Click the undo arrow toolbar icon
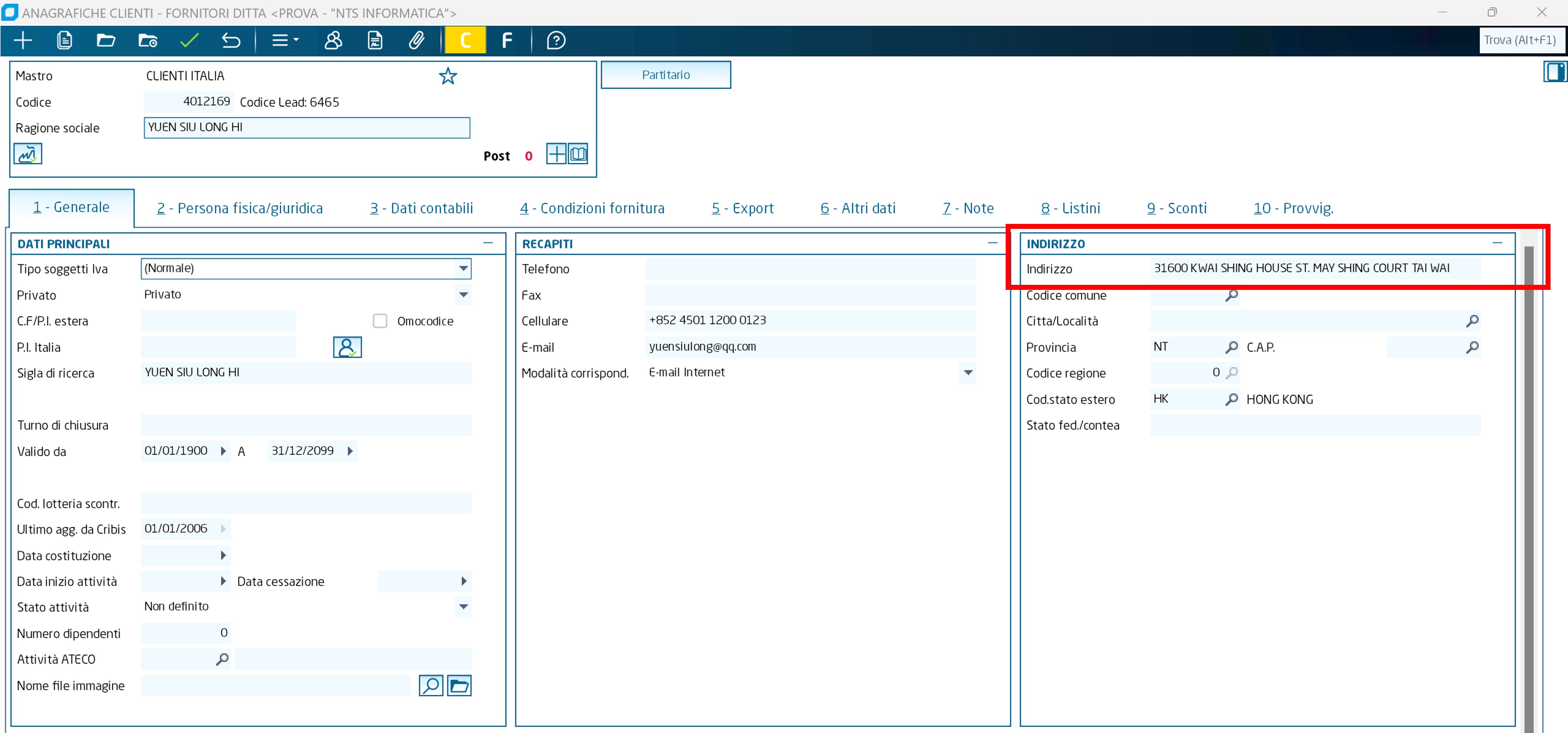Viewport: 1568px width, 733px height. (231, 41)
